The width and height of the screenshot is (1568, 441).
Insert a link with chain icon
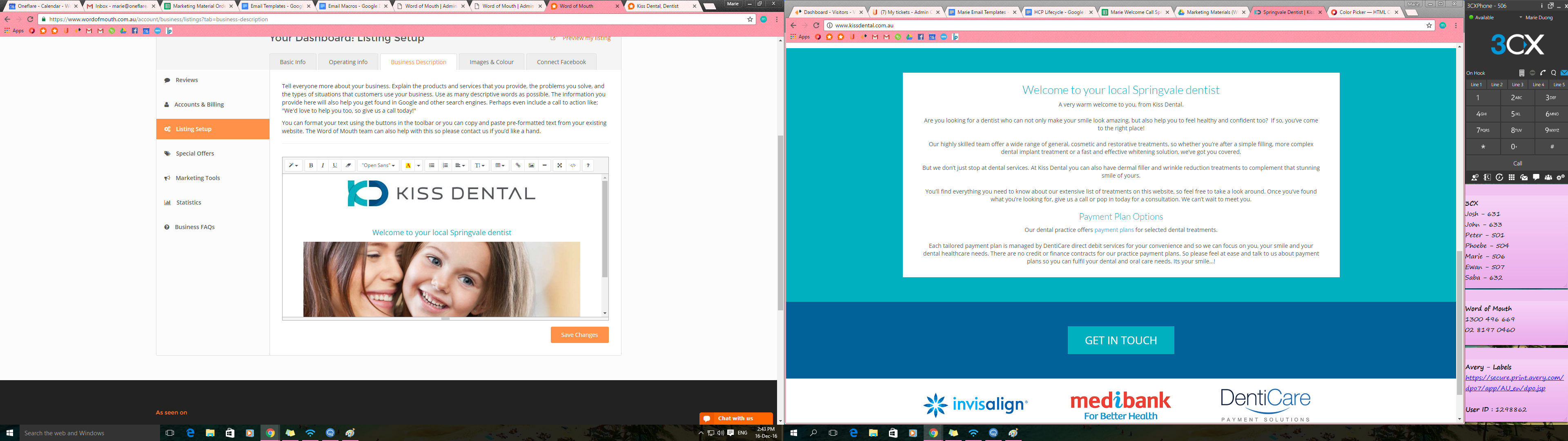coord(517,166)
